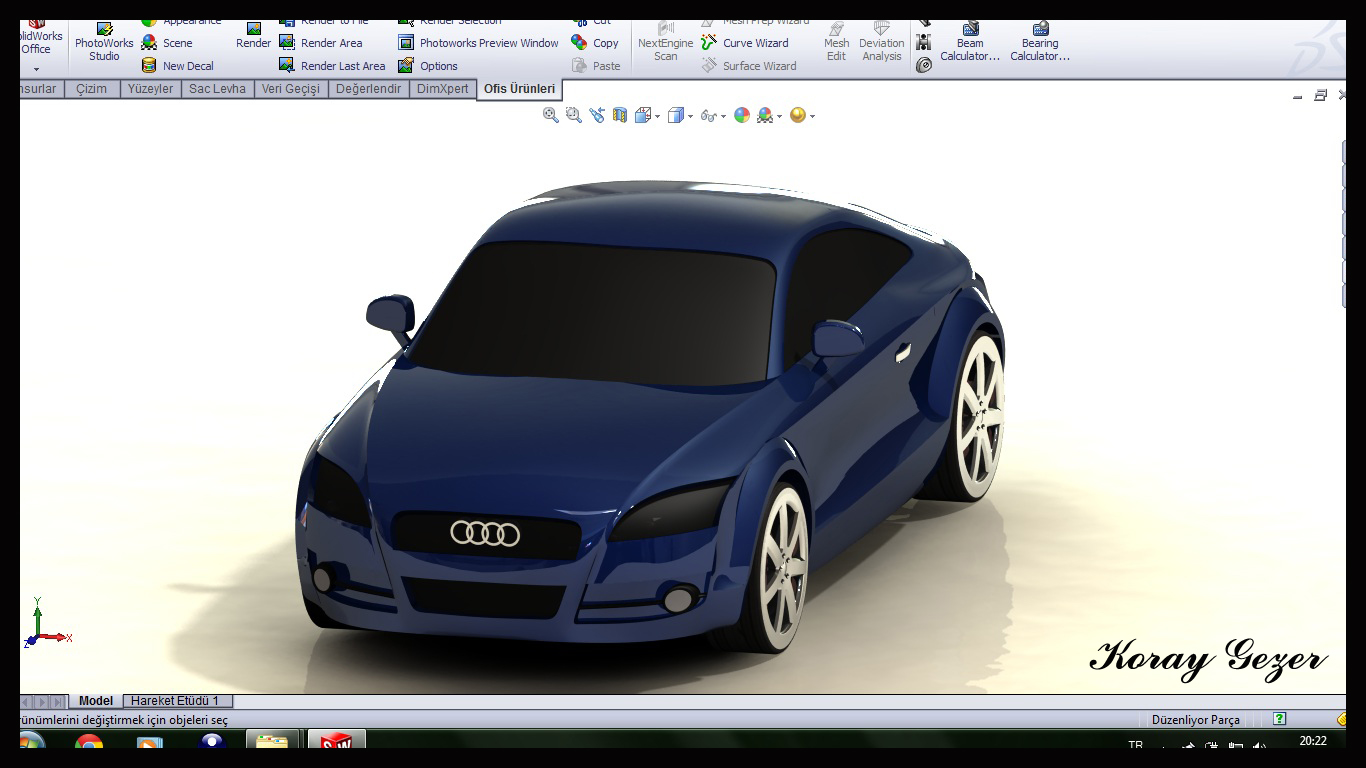Click the Copy appearance icon
This screenshot has height=768, width=1366.
tap(579, 42)
